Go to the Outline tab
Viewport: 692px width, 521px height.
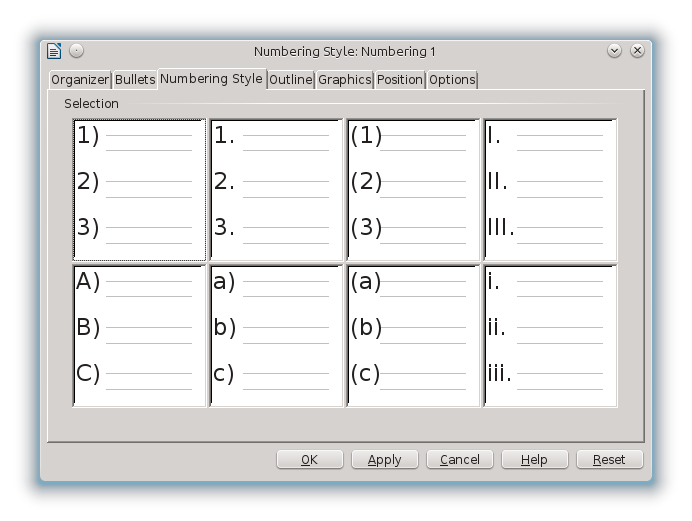(x=291, y=79)
